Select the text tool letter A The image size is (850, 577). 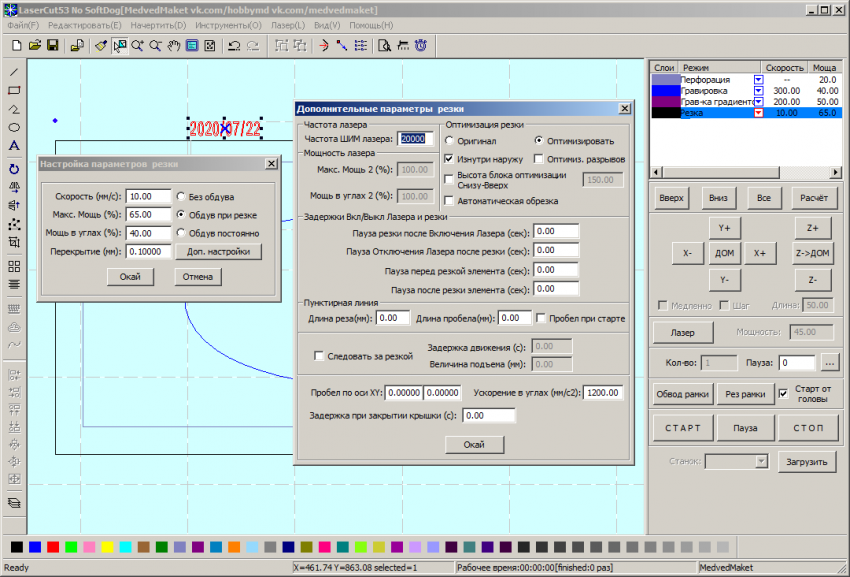14,146
